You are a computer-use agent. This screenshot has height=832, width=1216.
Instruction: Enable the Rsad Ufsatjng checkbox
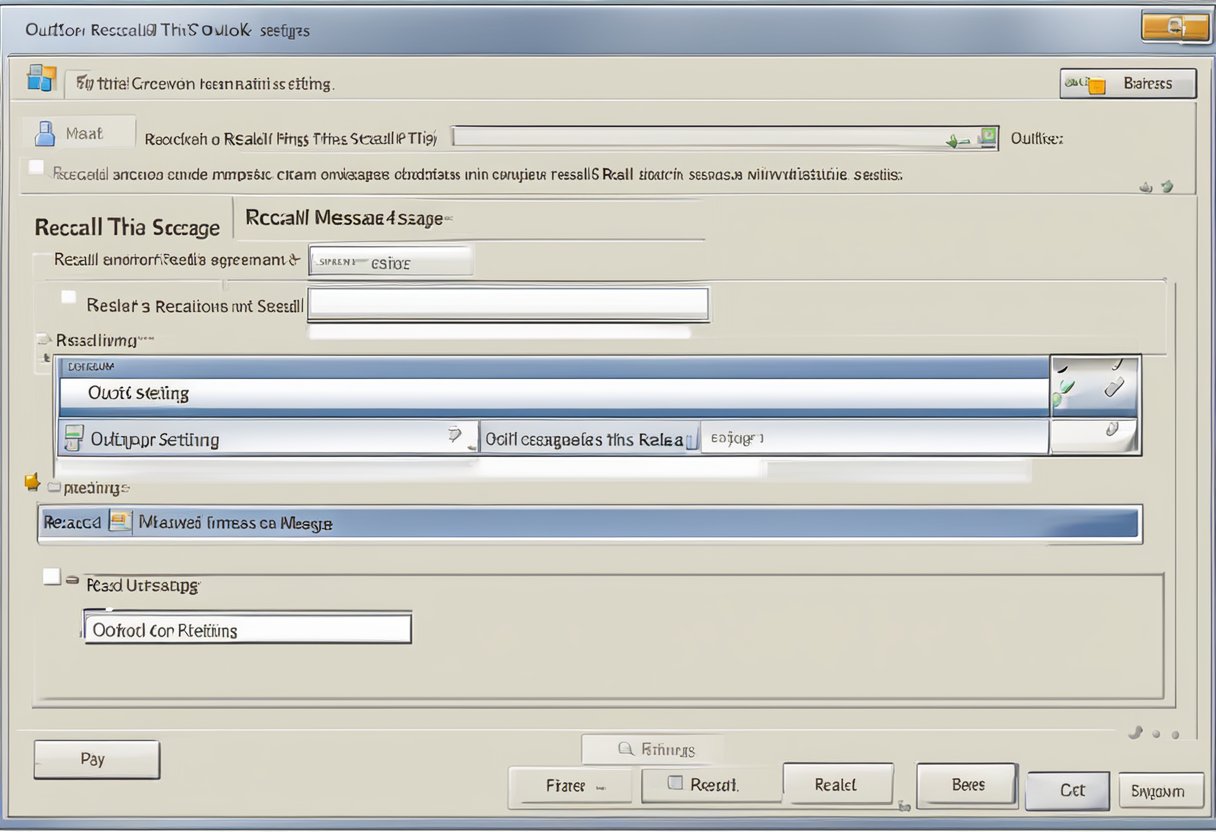[52, 577]
